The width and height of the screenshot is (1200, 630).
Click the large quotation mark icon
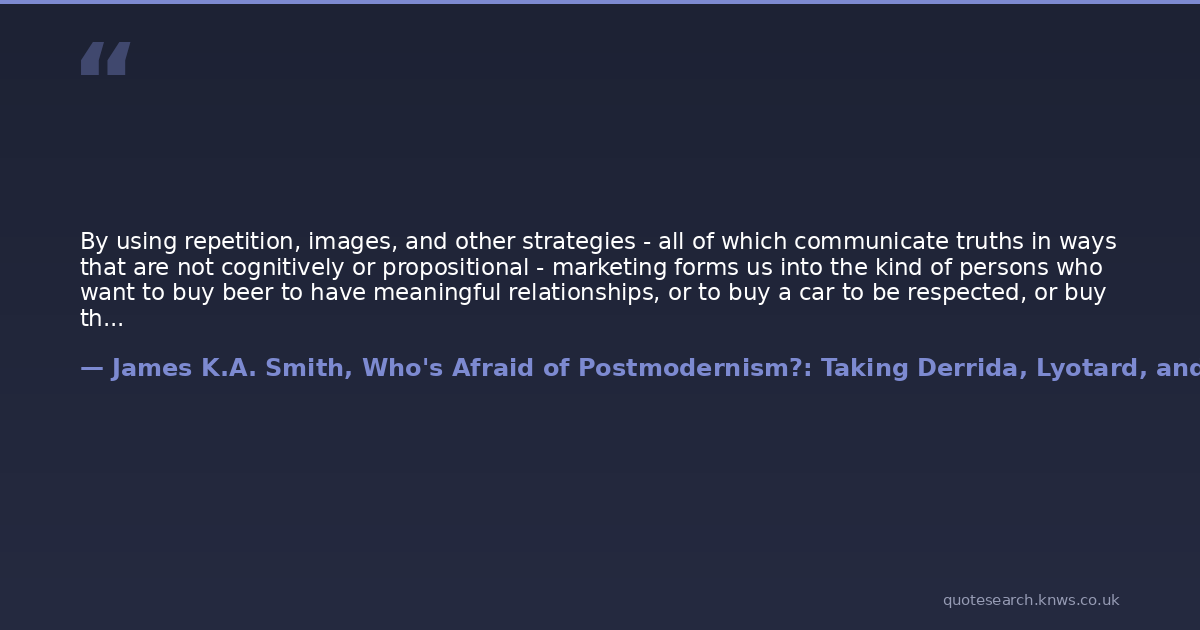(105, 59)
